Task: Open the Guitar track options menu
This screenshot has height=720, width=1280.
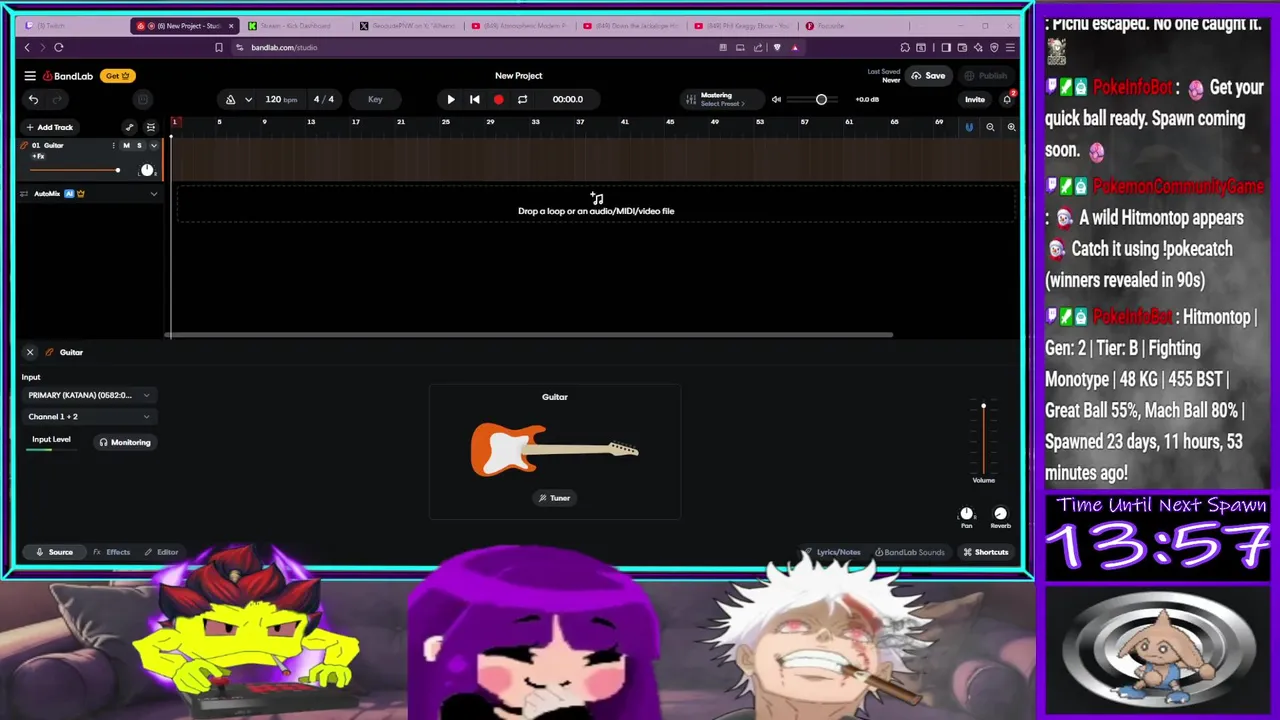Action: click(113, 146)
